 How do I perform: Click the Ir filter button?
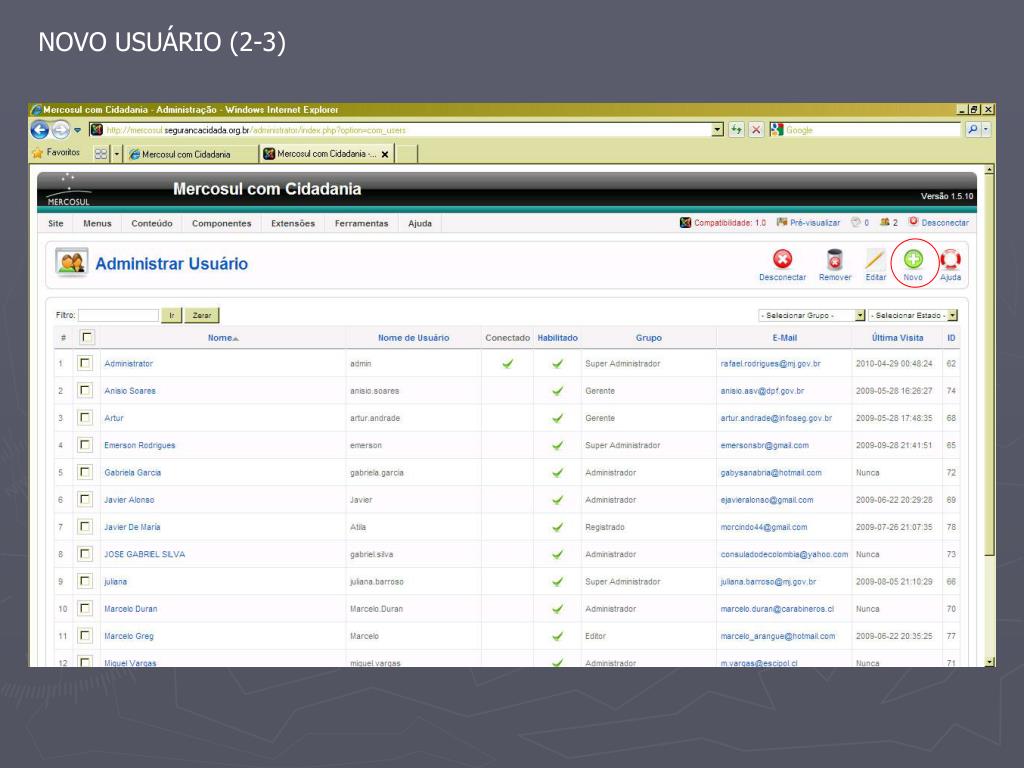(172, 315)
